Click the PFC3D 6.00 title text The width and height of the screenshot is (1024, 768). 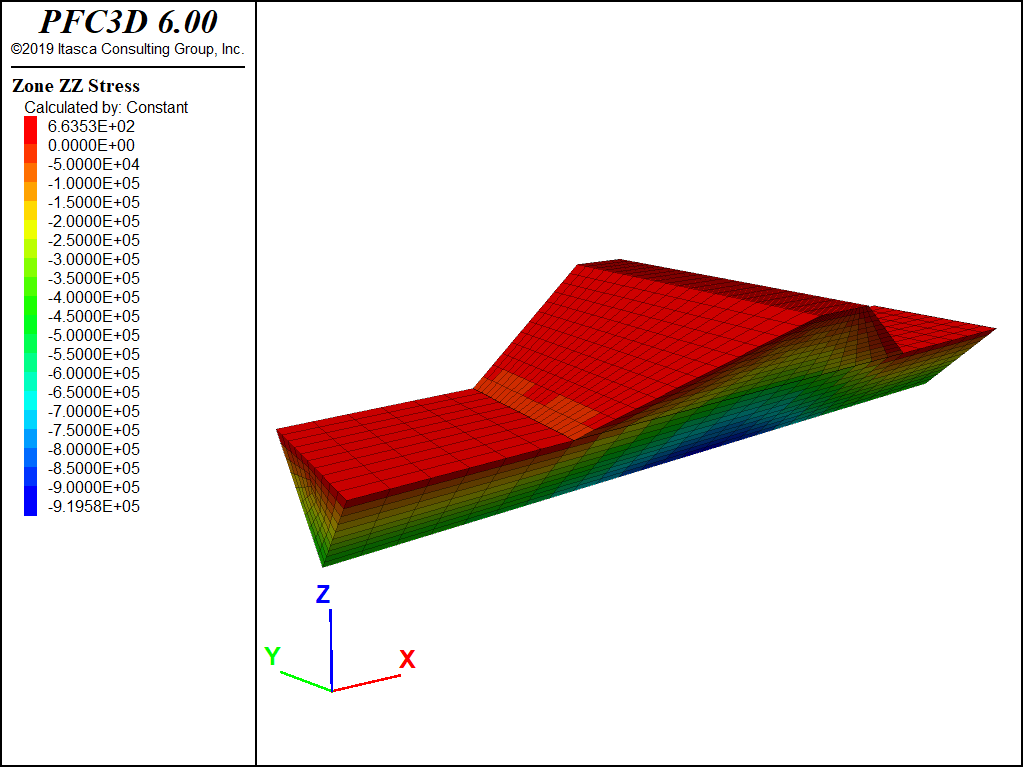(128, 22)
